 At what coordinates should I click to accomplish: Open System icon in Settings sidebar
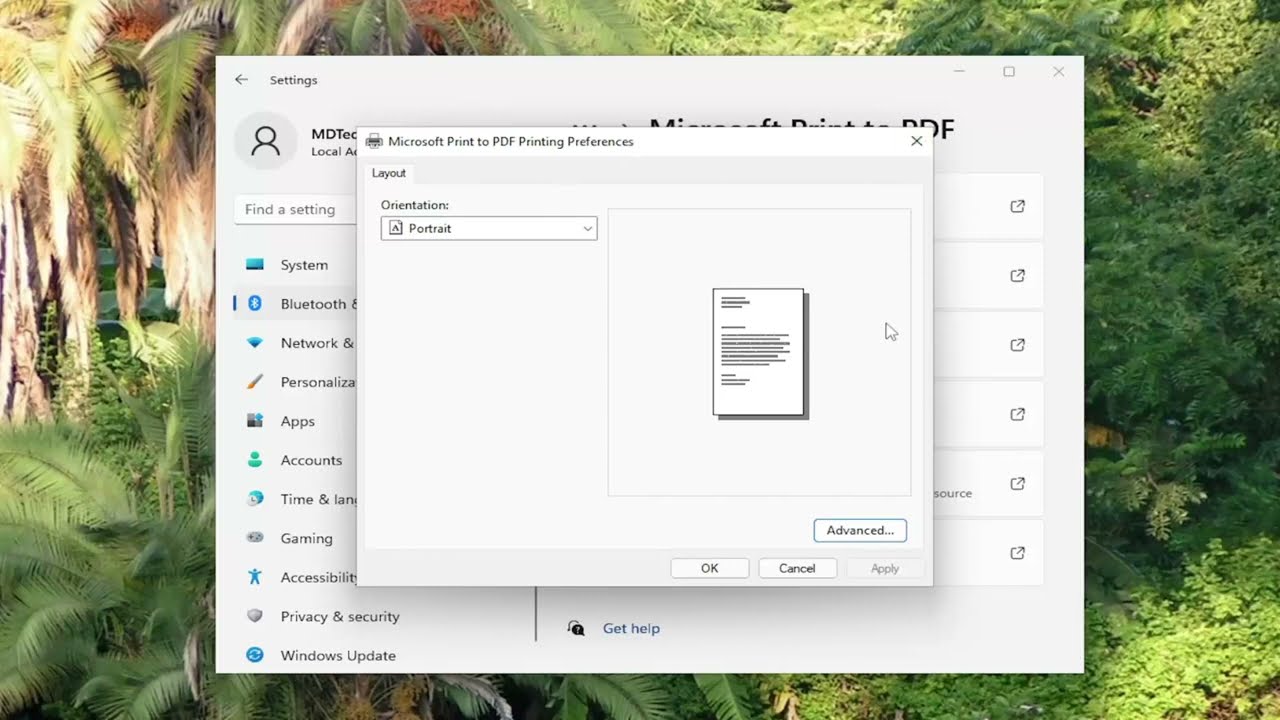[255, 265]
